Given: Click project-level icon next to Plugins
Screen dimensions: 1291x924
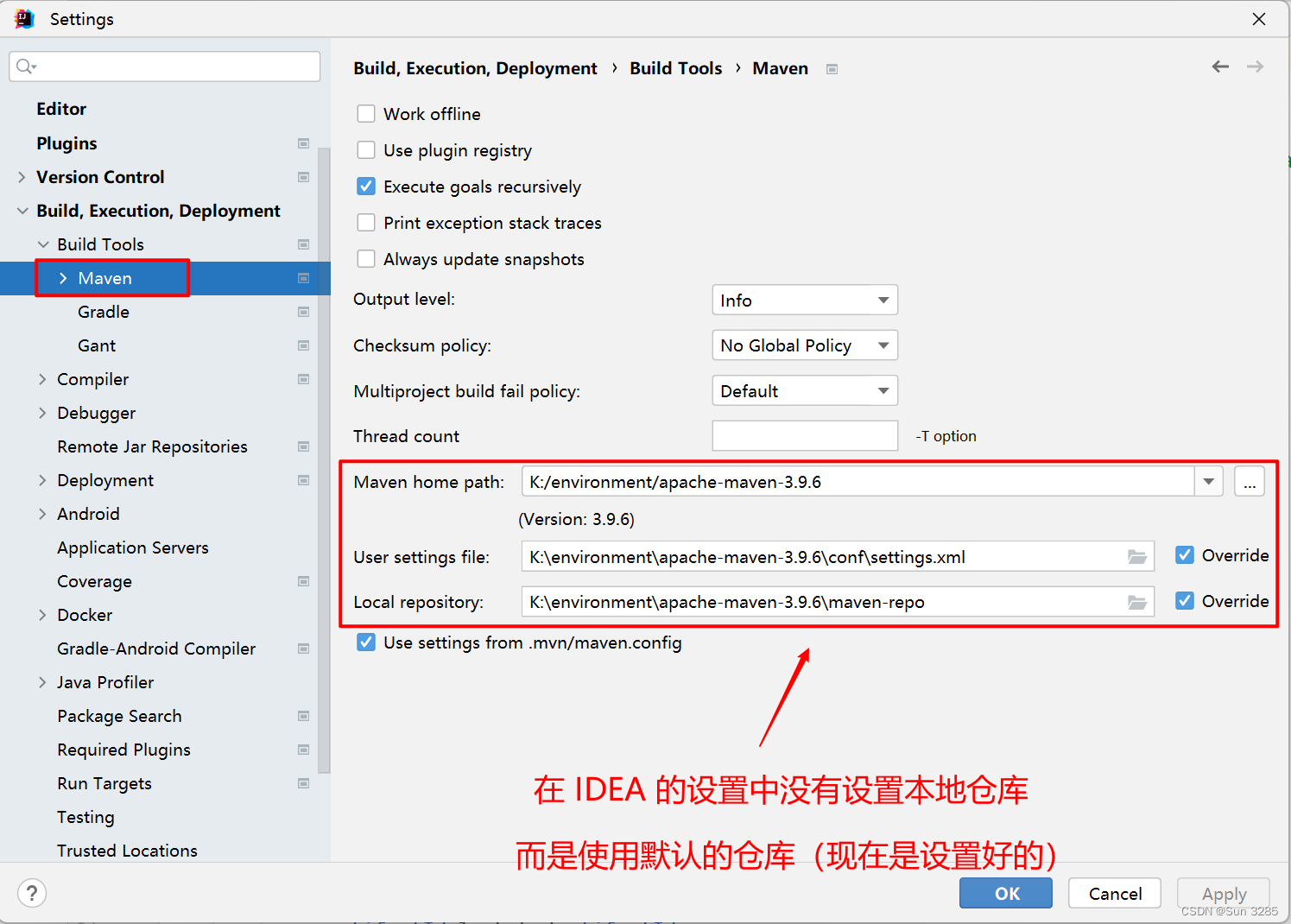Looking at the screenshot, I should pos(304,143).
